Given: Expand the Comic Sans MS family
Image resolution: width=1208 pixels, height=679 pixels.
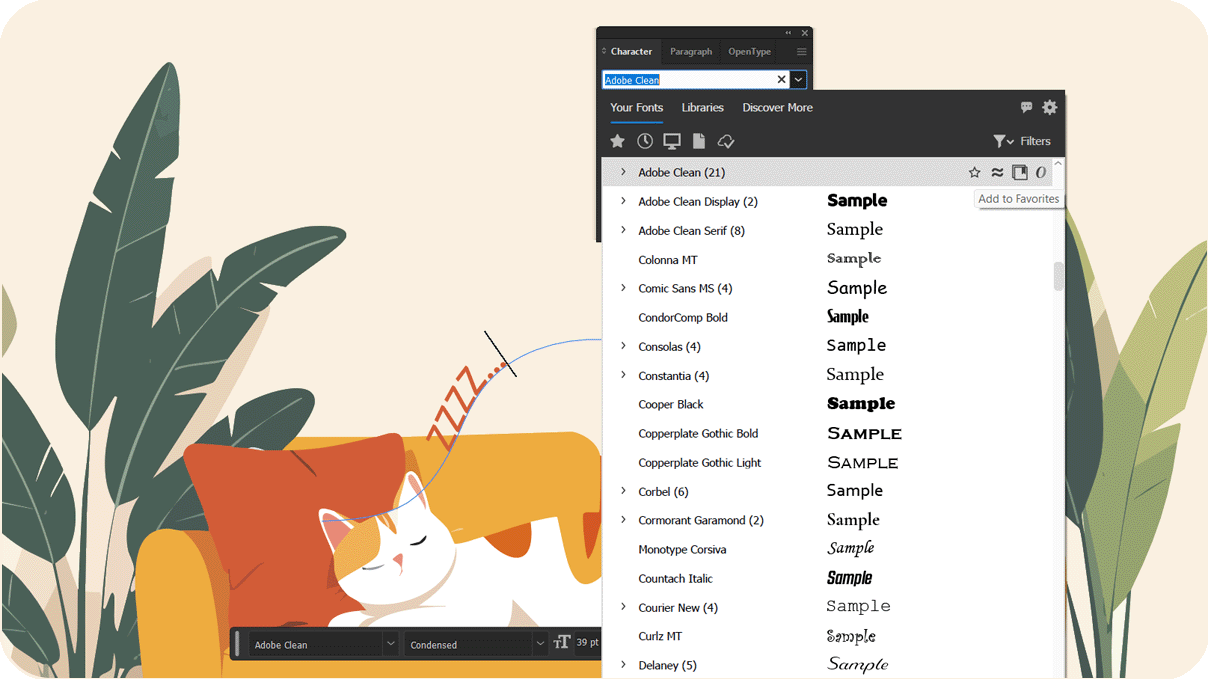Looking at the screenshot, I should click(x=623, y=288).
